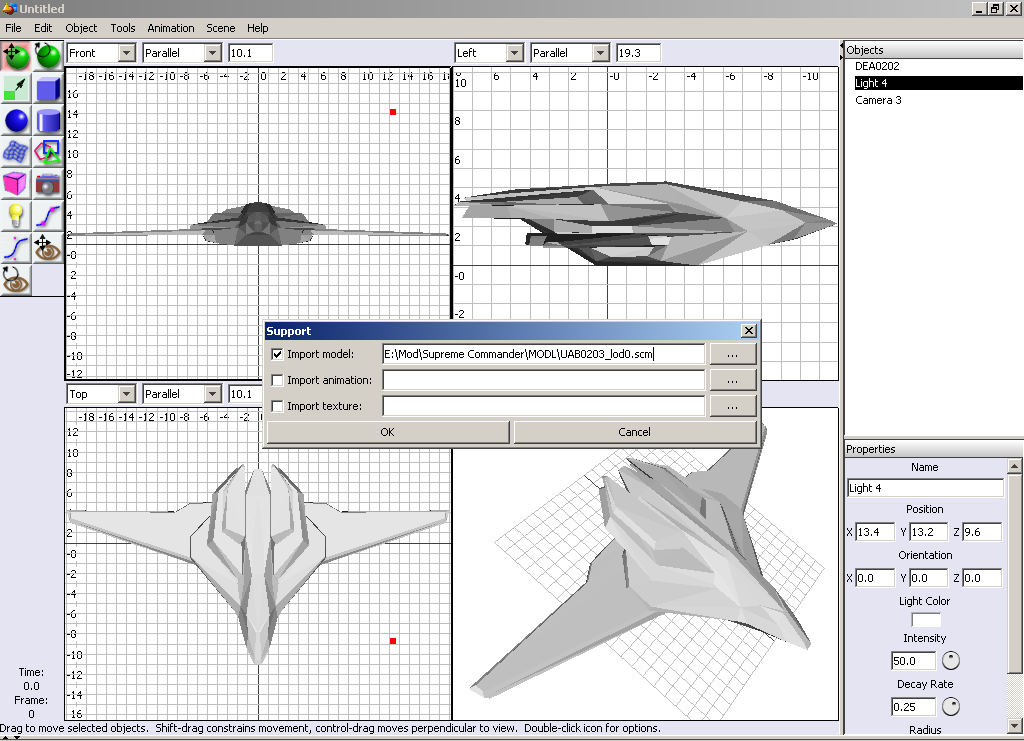
Task: Browse for animation file with ... button
Action: [733, 380]
